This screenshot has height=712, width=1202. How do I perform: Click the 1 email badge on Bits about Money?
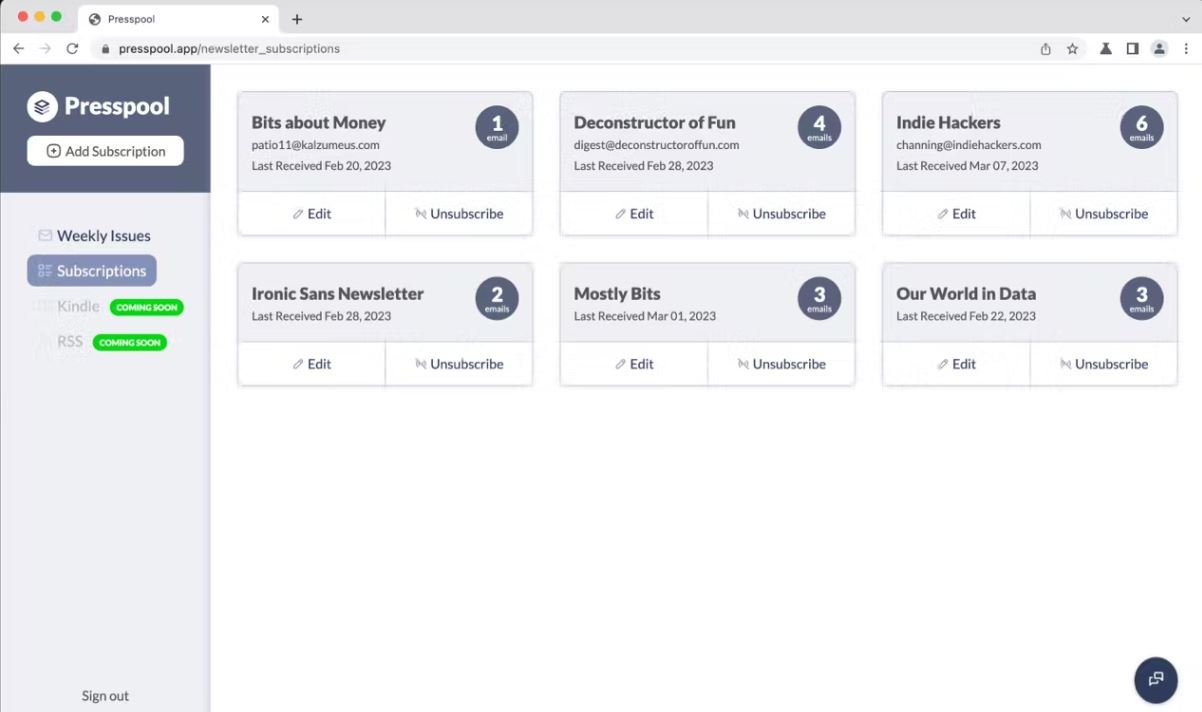click(497, 127)
